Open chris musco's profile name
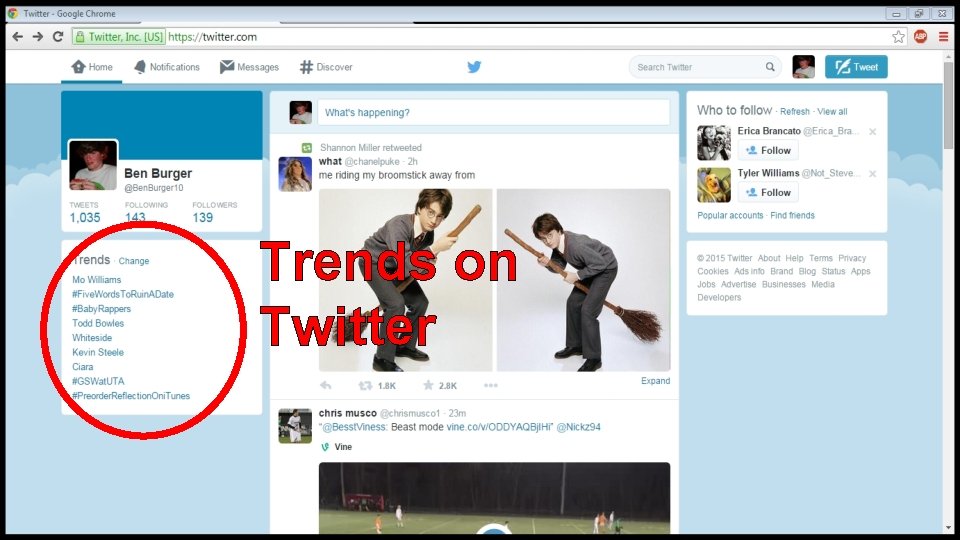The image size is (960, 540). point(348,413)
